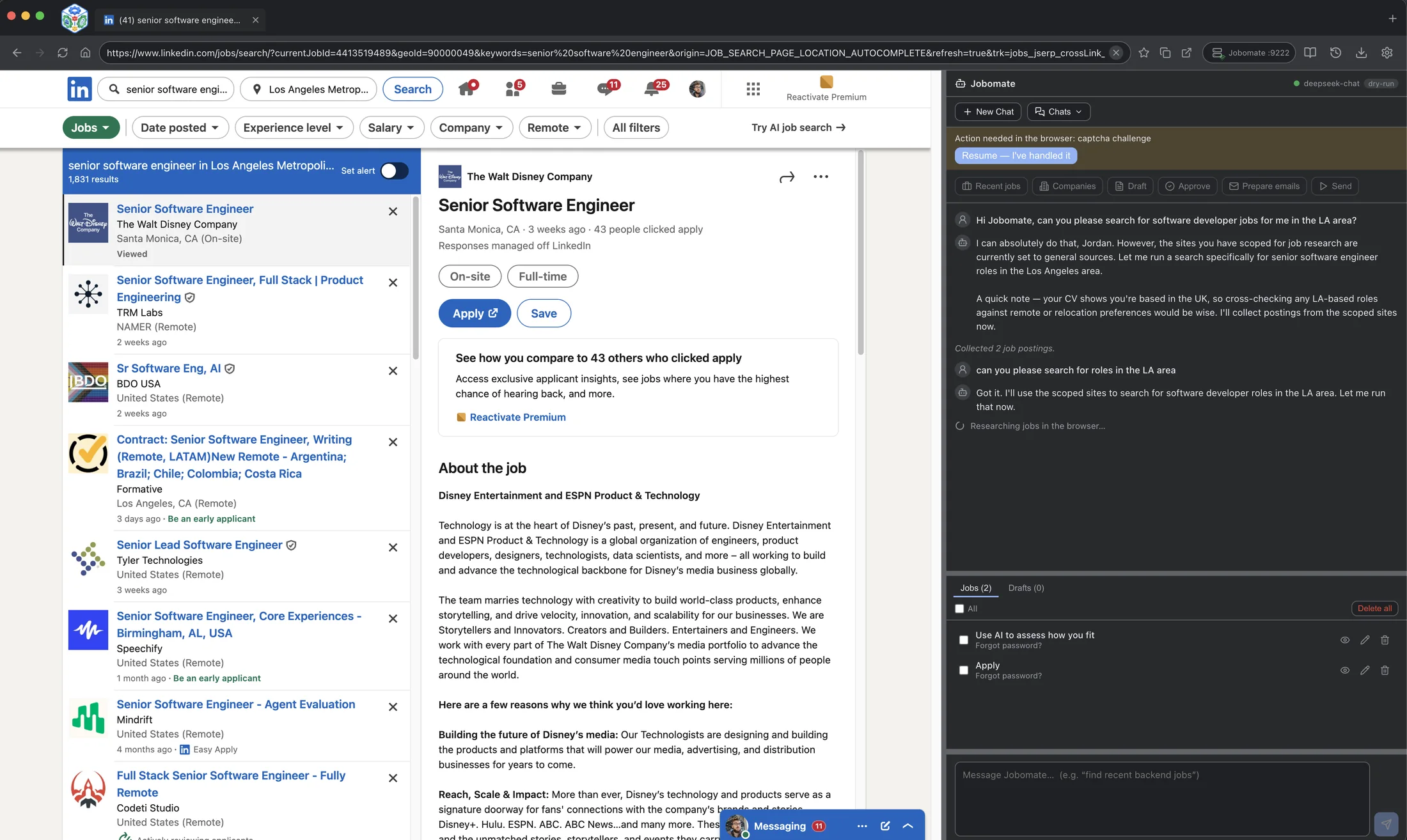Compose new message in Messaging bar
Screen dimensions: 1407x840
[x=885, y=826]
